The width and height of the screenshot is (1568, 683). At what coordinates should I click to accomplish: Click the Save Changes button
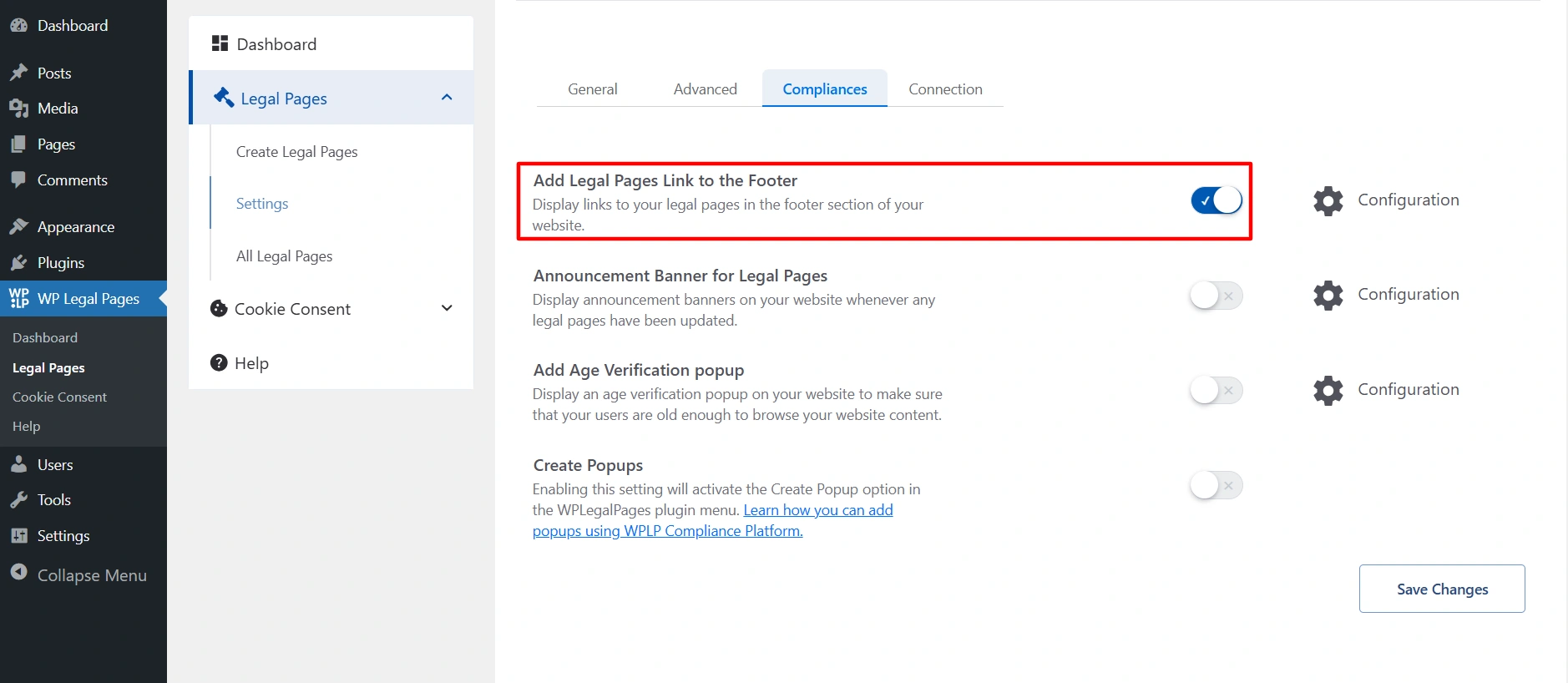tap(1442, 589)
